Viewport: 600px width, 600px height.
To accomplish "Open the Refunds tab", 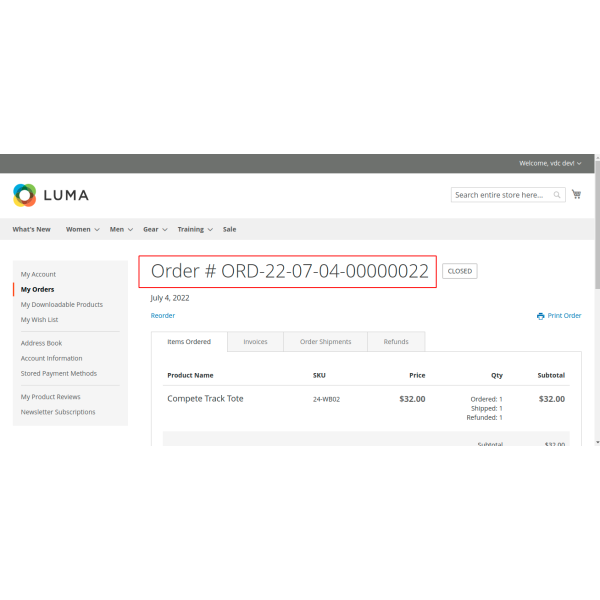I will [396, 342].
